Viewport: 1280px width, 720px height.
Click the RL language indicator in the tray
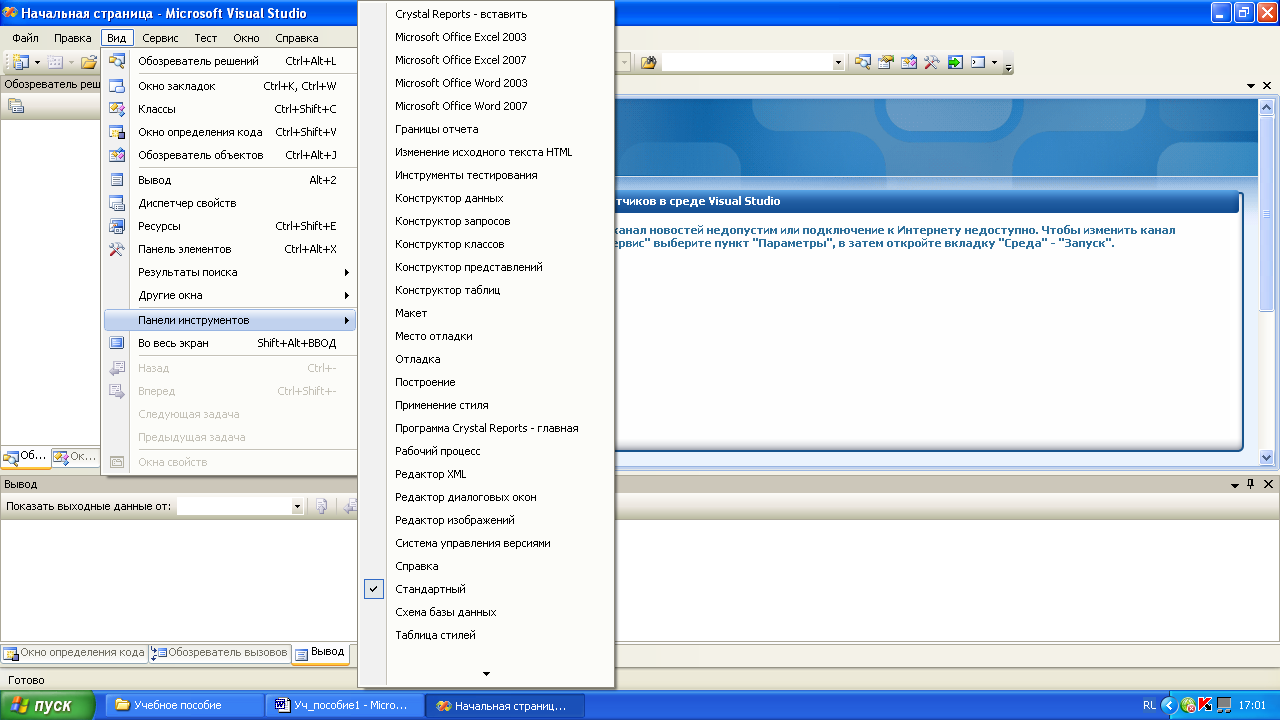pos(1150,705)
